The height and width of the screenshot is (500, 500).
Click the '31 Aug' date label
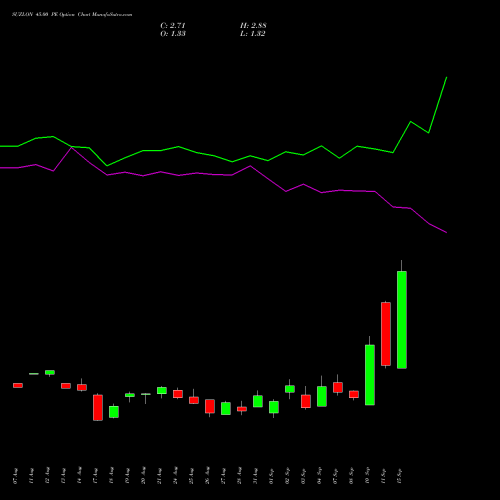point(255,476)
